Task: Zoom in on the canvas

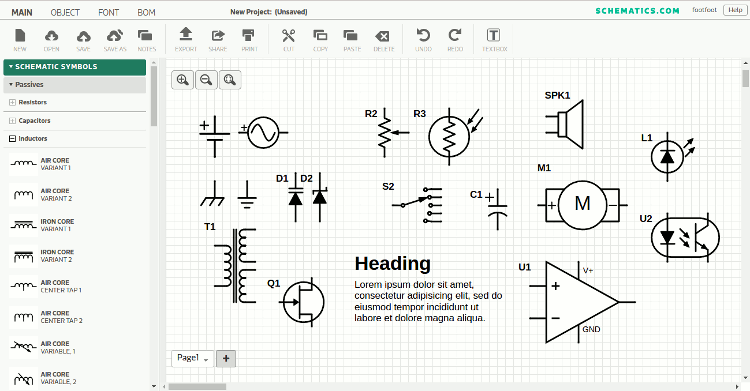Action: [183, 80]
